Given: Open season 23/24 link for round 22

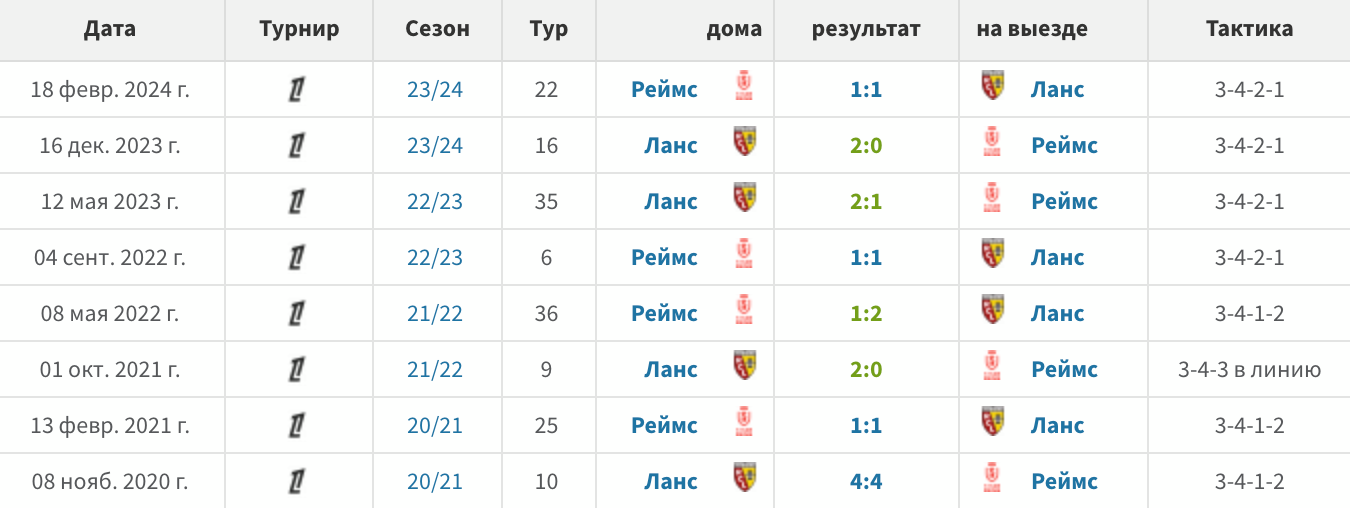Looking at the screenshot, I should [435, 90].
